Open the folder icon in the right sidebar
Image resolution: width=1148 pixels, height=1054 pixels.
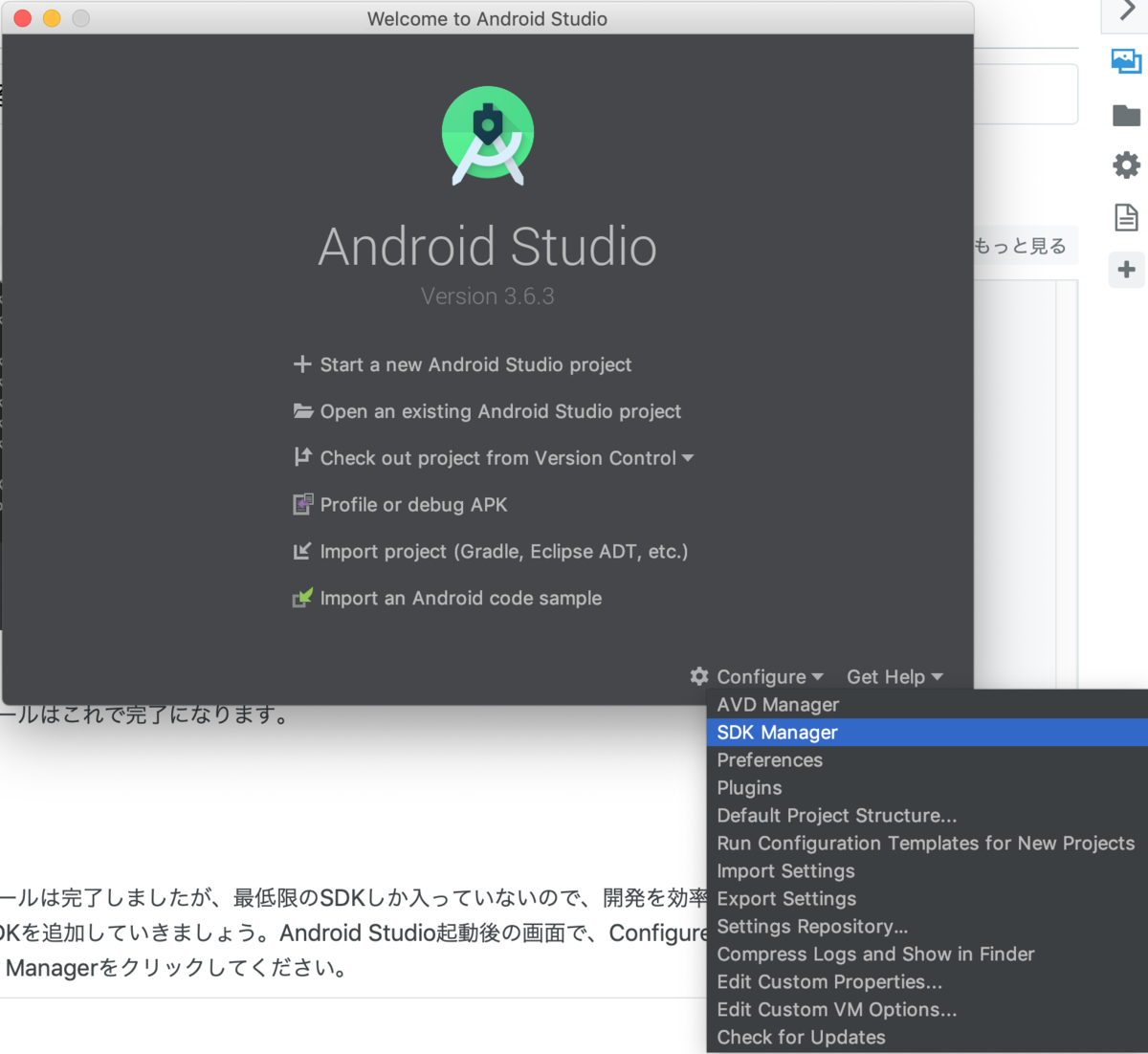(x=1126, y=113)
